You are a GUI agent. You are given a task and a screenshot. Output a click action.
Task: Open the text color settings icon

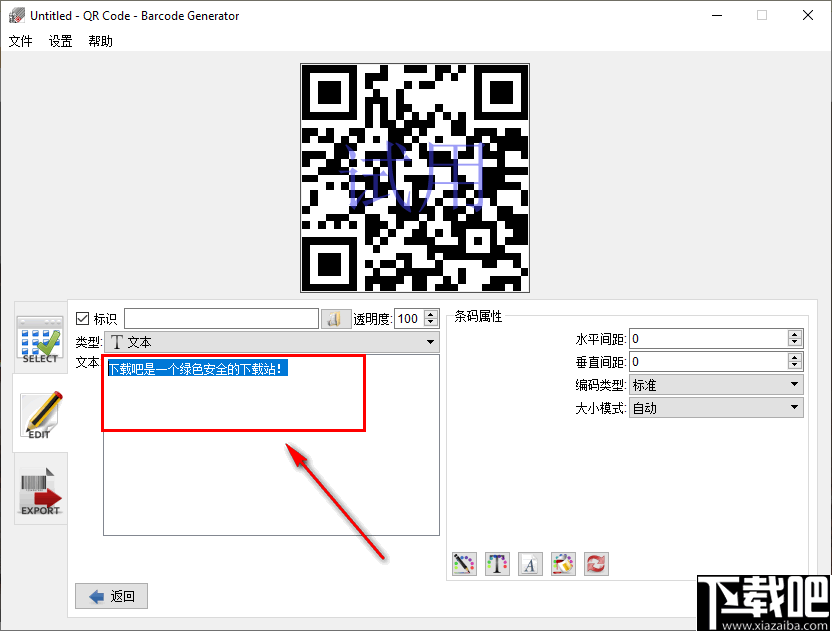497,563
